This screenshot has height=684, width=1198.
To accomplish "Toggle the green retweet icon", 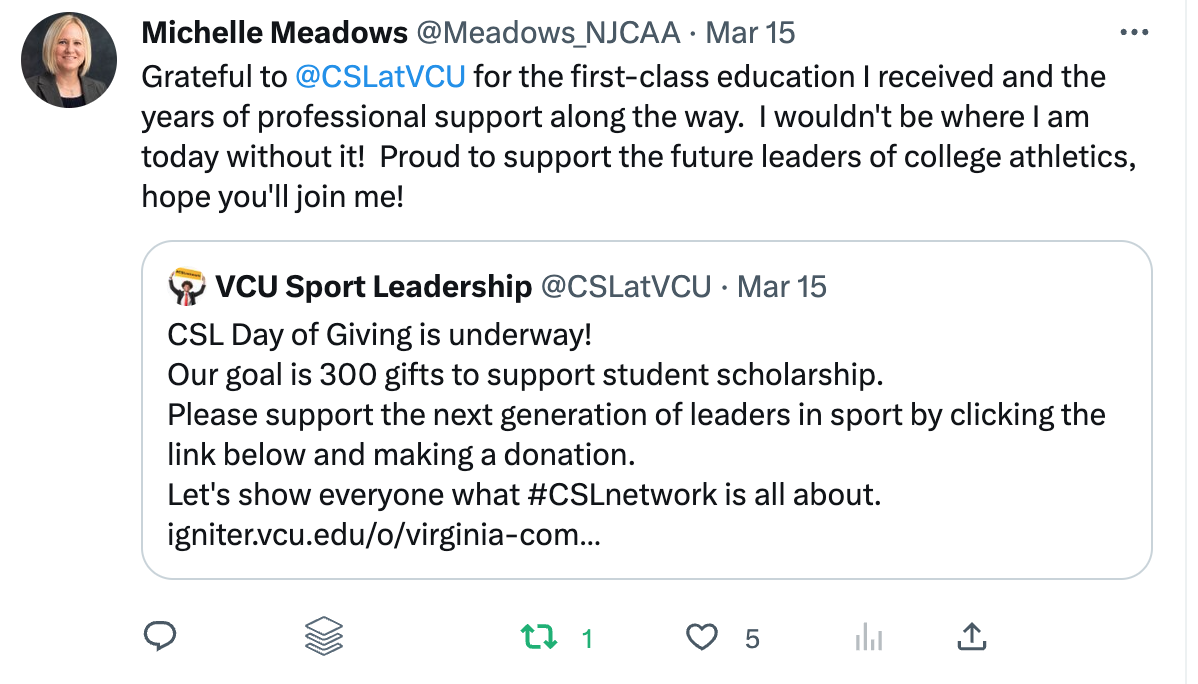I will (540, 637).
